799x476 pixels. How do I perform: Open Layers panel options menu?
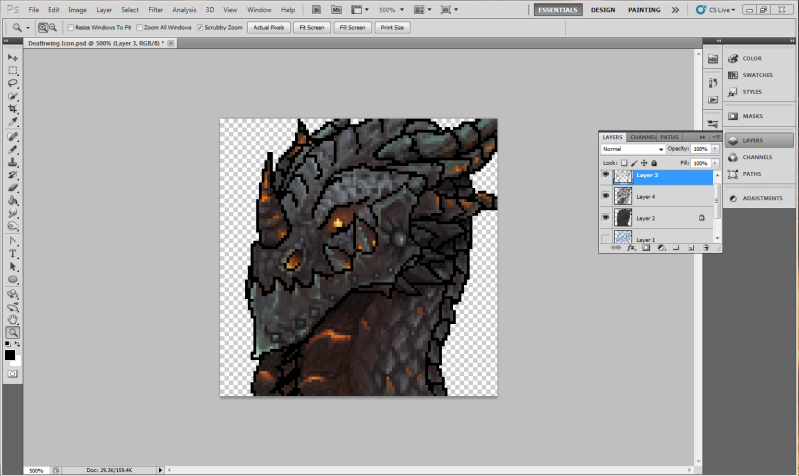[x=717, y=137]
